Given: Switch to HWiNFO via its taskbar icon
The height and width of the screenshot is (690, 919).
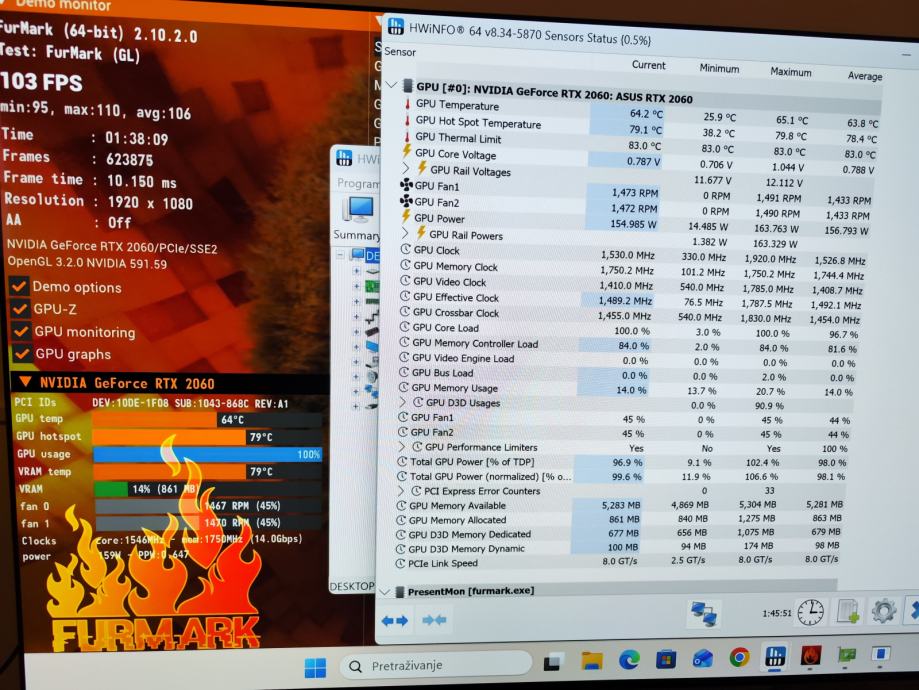Looking at the screenshot, I should tap(775, 657).
